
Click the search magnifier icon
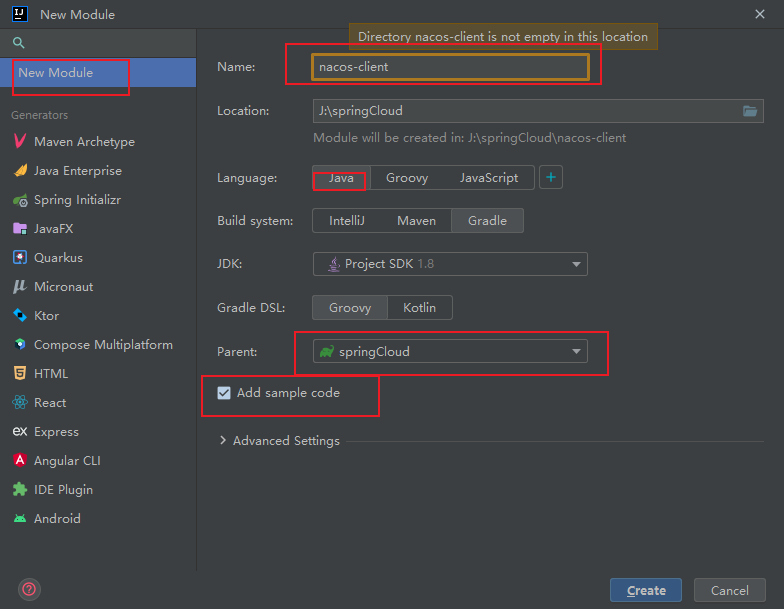point(18,42)
